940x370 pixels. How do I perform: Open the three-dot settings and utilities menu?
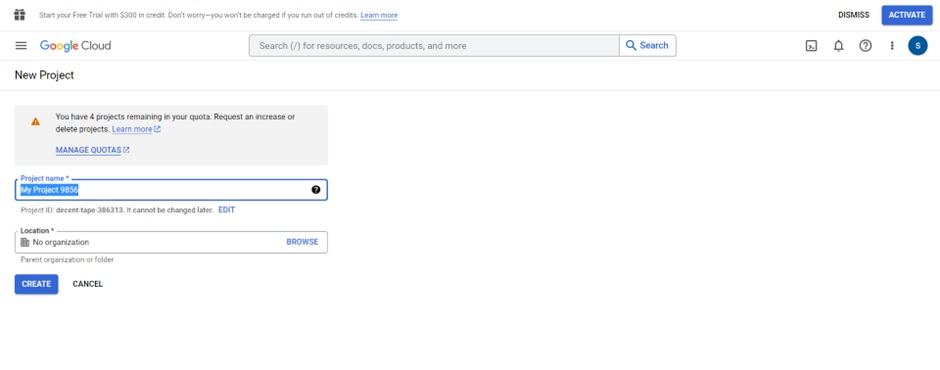[892, 46]
